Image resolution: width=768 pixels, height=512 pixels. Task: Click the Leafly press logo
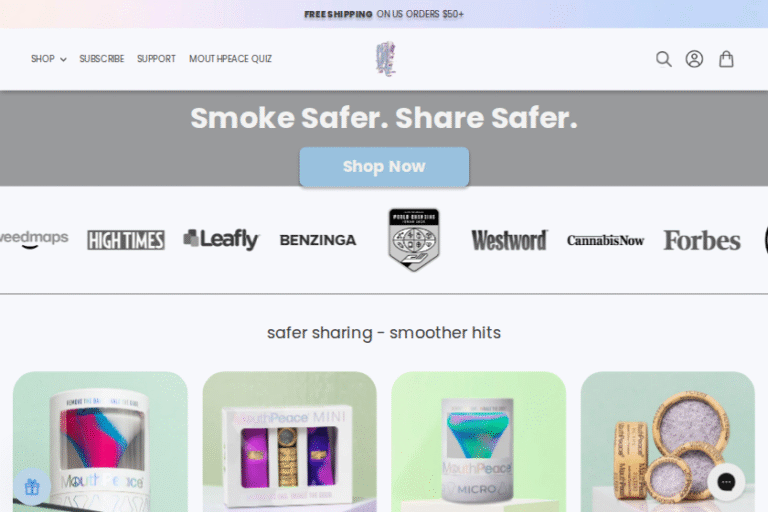pos(221,240)
